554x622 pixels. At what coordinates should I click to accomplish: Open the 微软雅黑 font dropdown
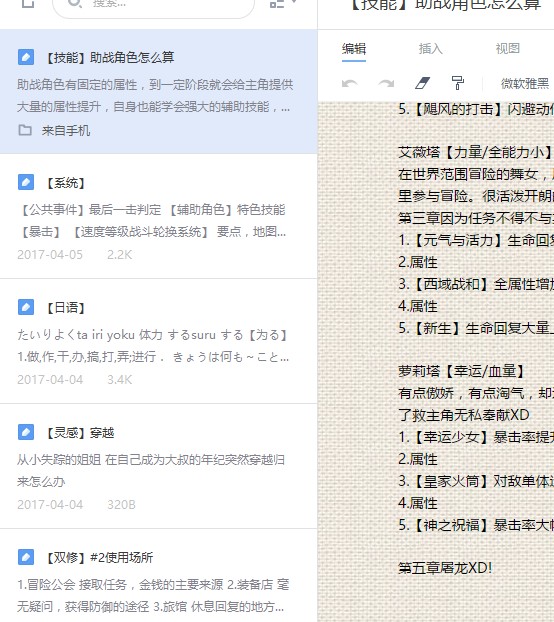coord(525,83)
